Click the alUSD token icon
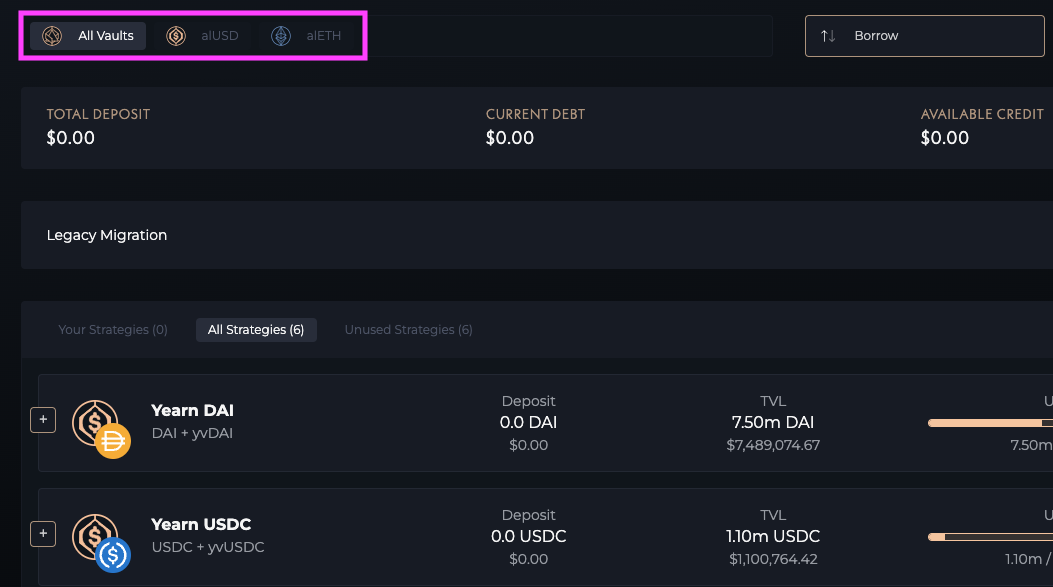 point(176,36)
